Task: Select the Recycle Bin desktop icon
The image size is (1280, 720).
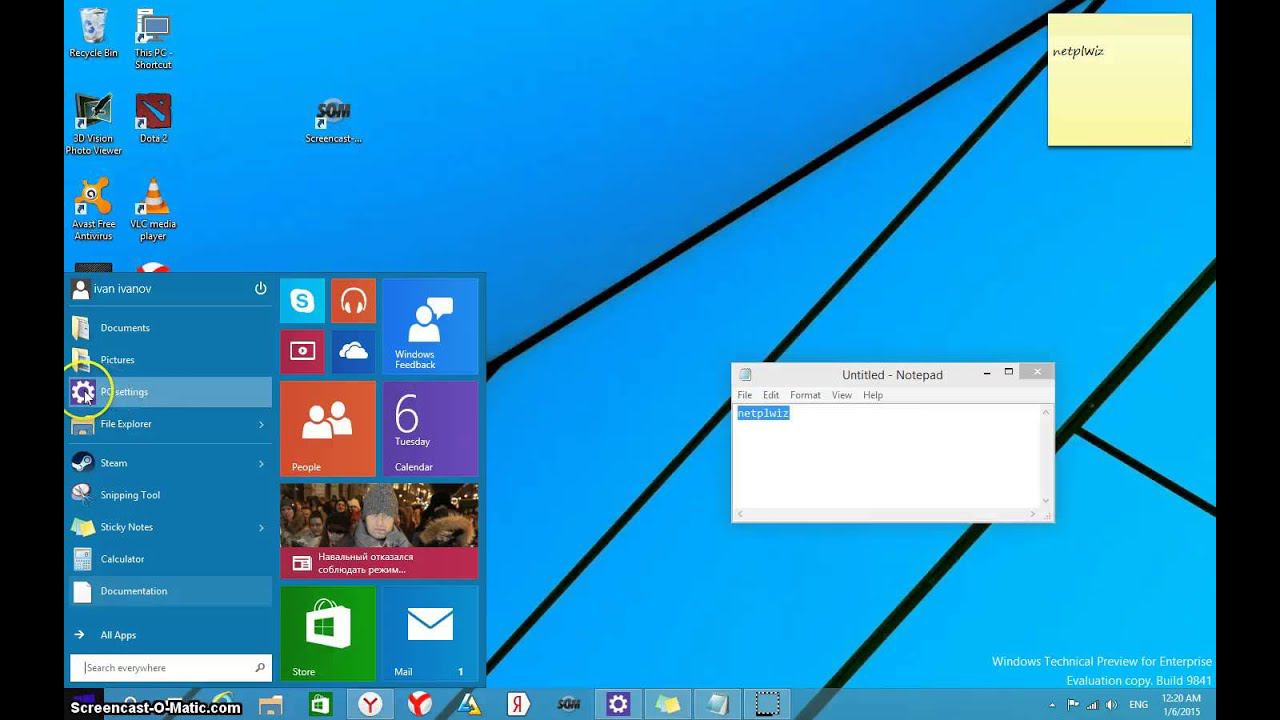Action: pos(93,33)
